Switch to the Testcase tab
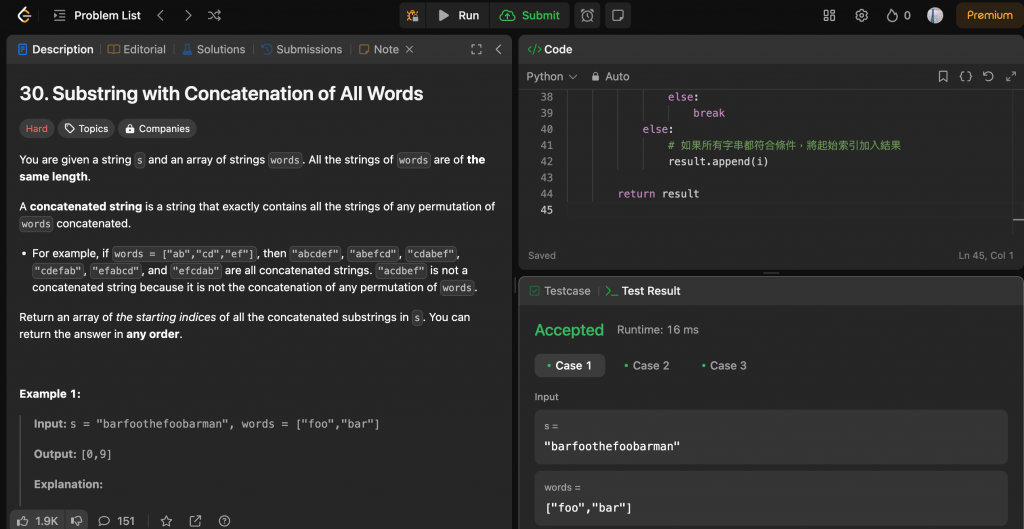Screen dimensions: 1024x529 point(560,291)
